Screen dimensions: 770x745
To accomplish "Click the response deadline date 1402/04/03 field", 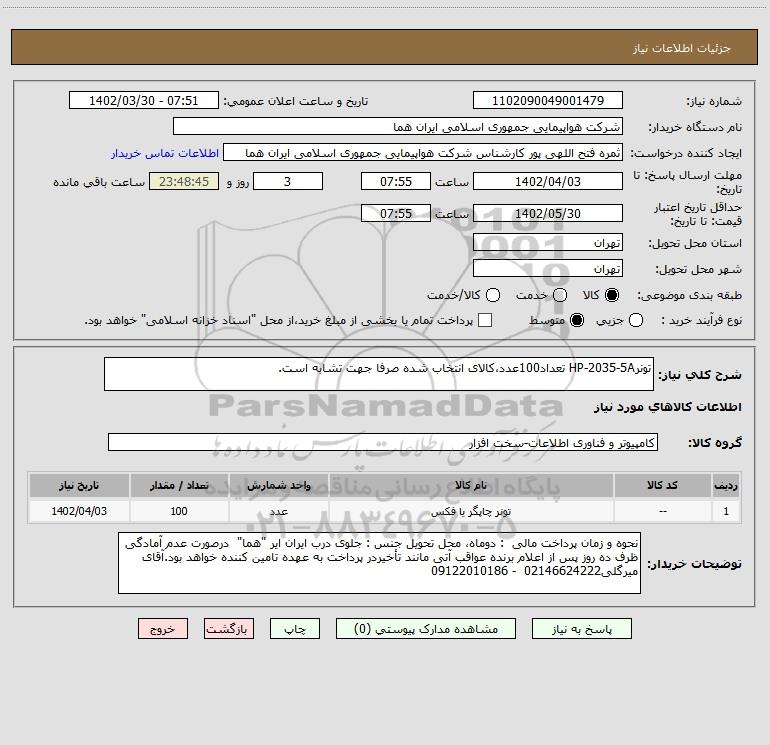I will click(x=548, y=181).
